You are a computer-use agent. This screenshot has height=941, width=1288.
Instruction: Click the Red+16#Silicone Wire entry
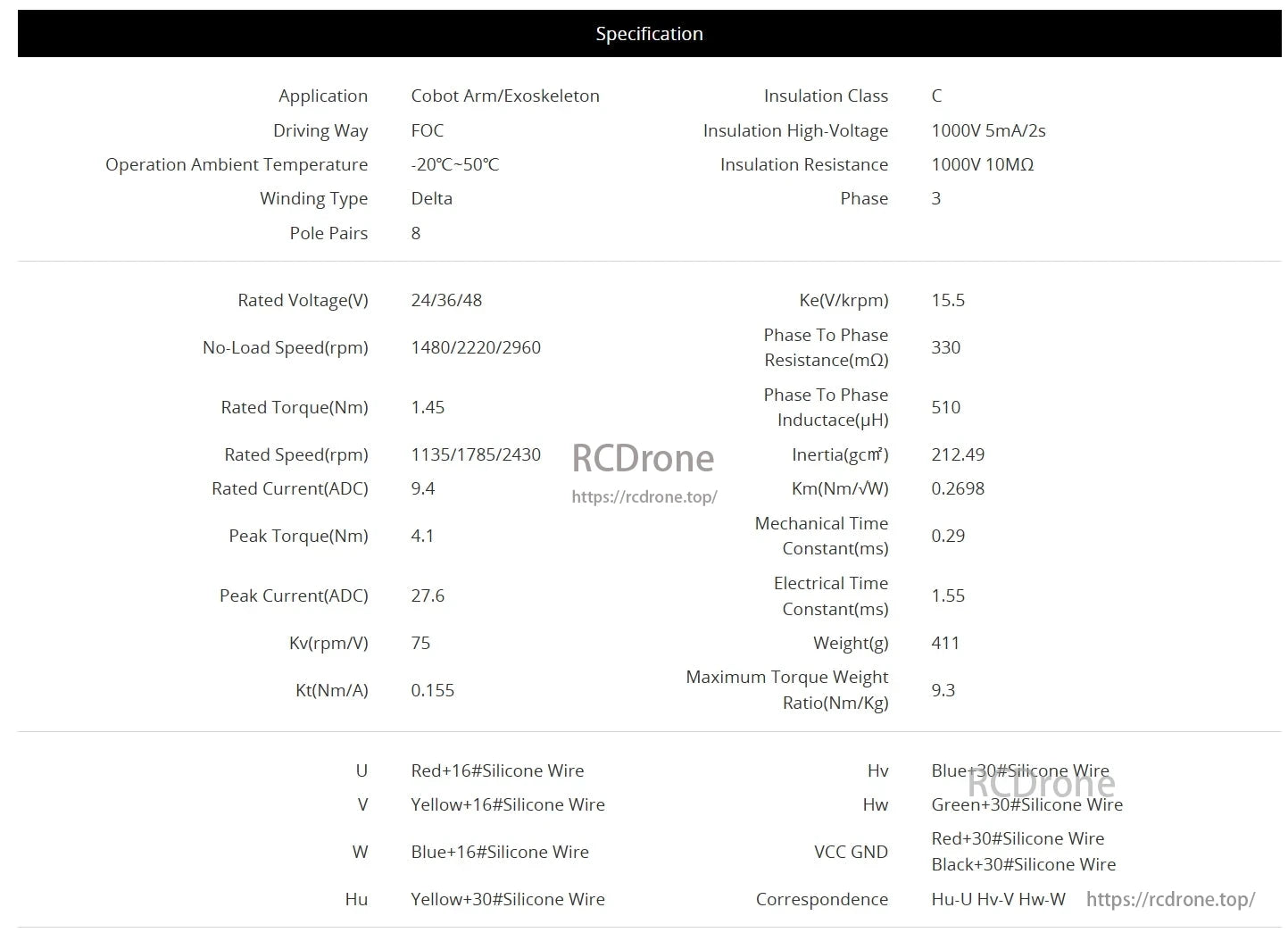(497, 770)
